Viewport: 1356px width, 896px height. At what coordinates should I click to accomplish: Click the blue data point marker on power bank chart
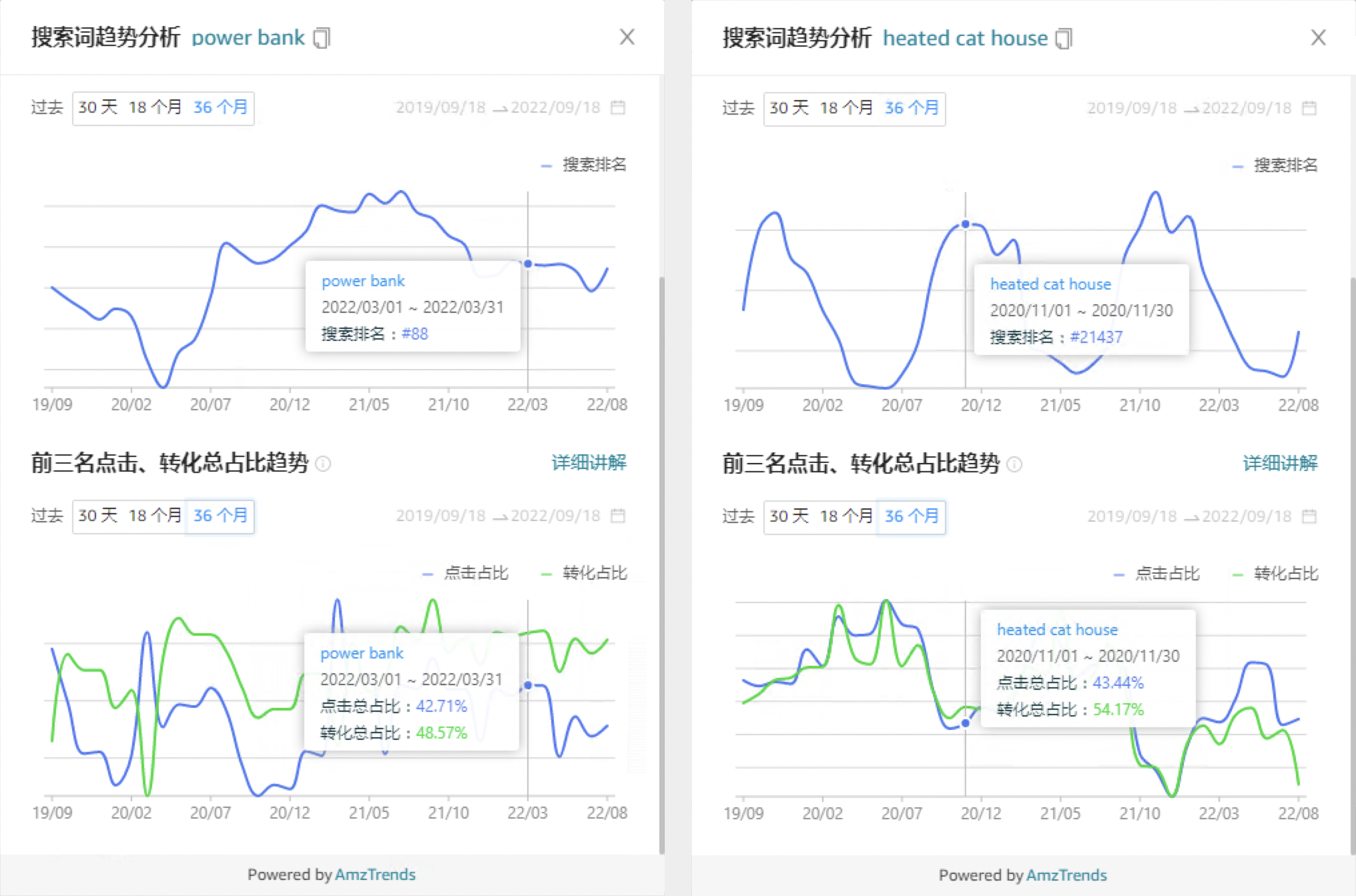tap(528, 264)
